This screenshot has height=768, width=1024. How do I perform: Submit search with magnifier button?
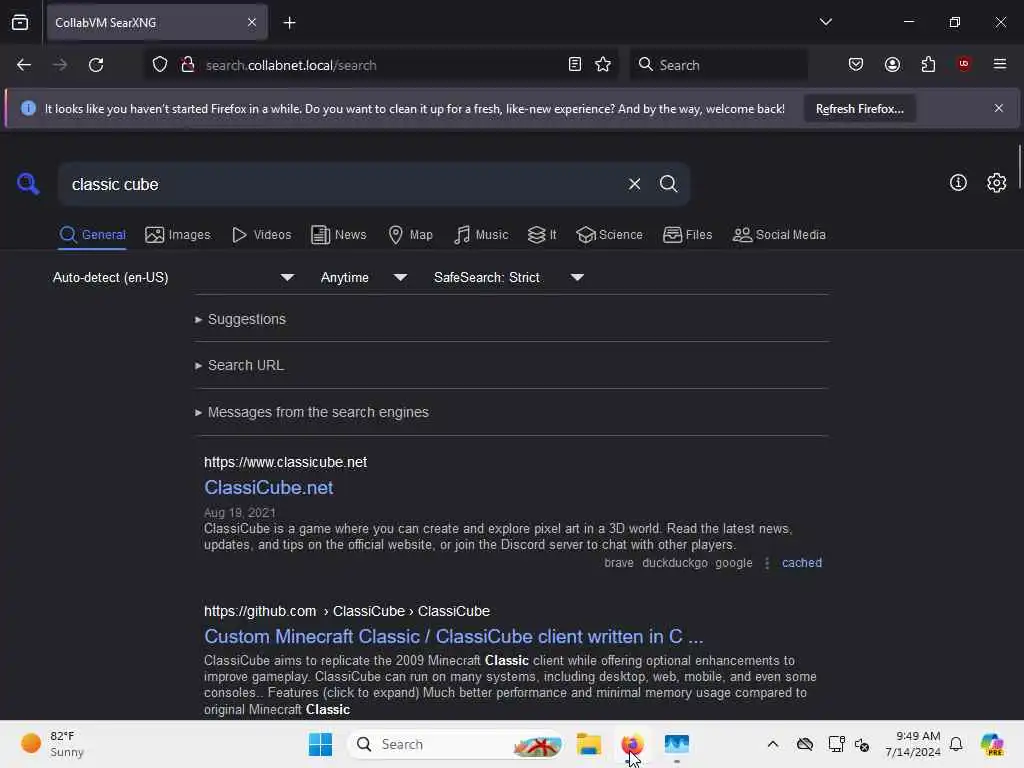click(668, 184)
